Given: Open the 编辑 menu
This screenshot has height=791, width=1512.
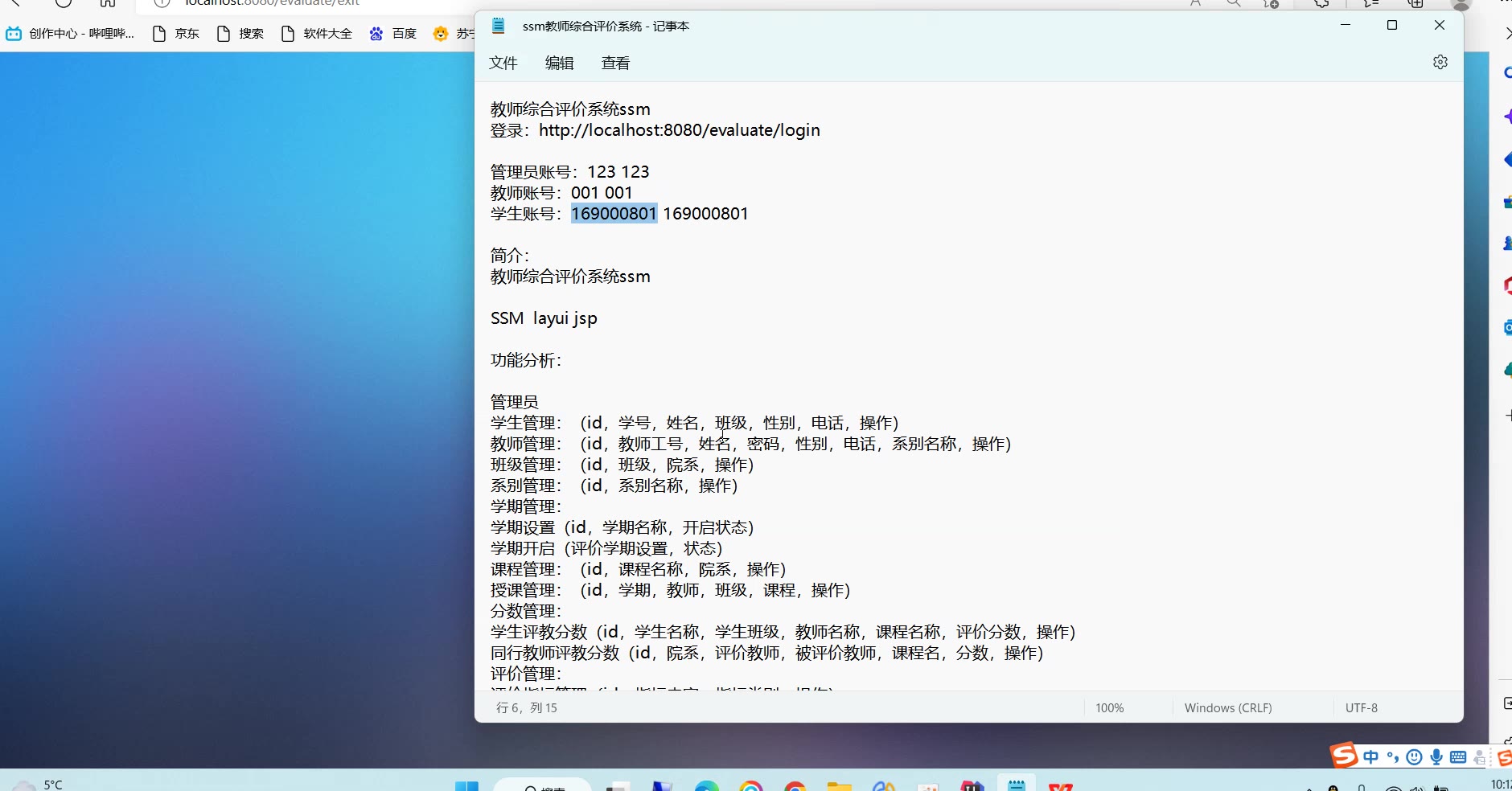Looking at the screenshot, I should pyautogui.click(x=559, y=64).
